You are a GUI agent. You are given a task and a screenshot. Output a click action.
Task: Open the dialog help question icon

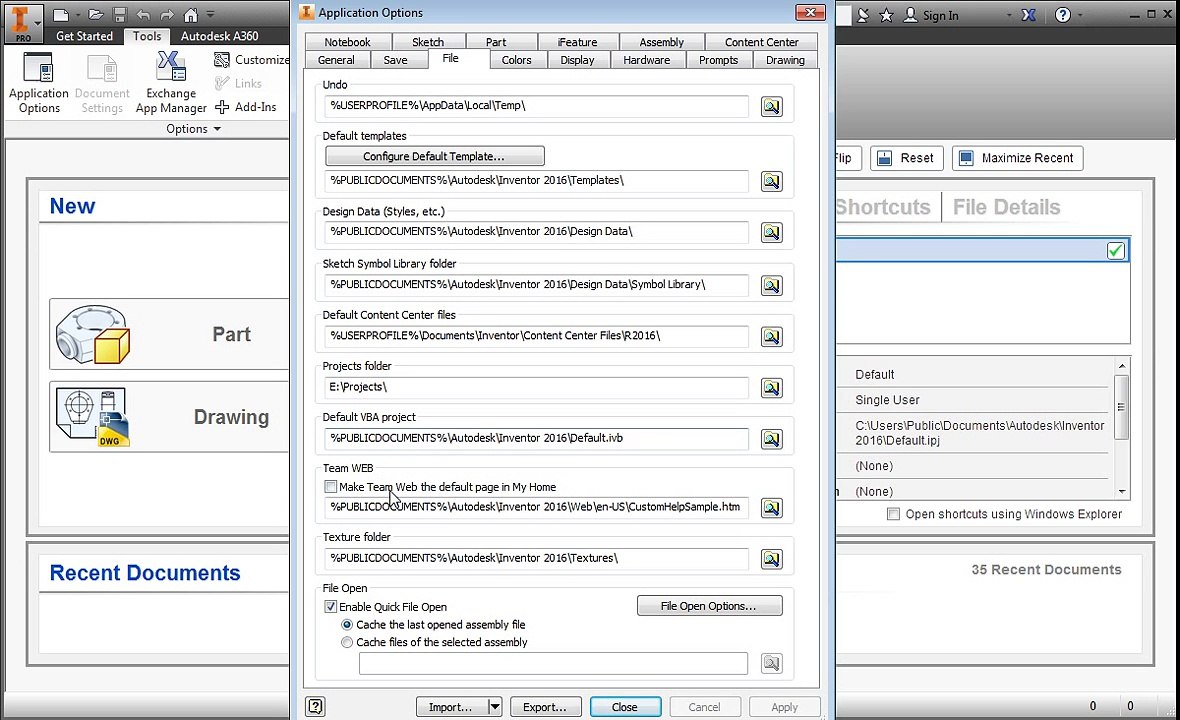pyautogui.click(x=315, y=706)
